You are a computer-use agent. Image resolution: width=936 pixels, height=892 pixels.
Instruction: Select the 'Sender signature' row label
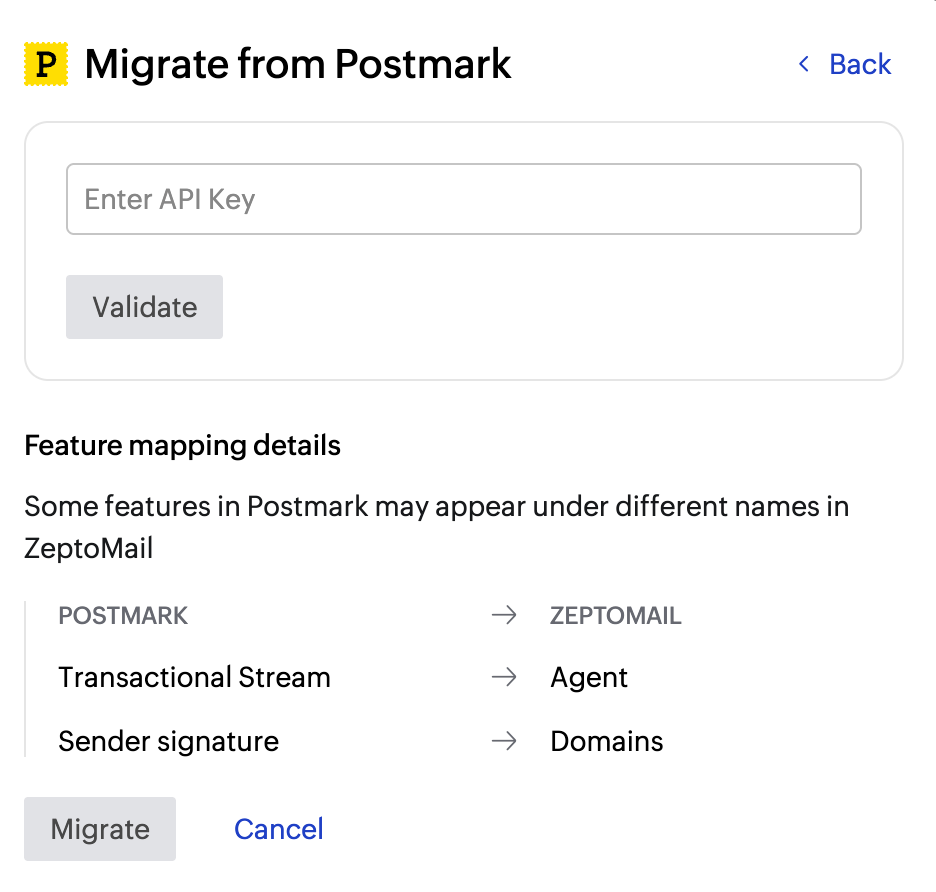click(x=169, y=742)
